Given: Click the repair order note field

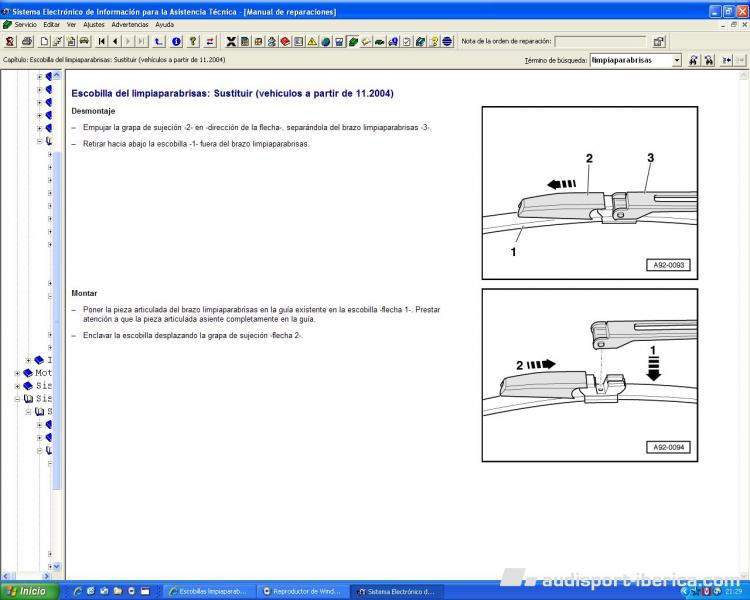Looking at the screenshot, I should (600, 42).
